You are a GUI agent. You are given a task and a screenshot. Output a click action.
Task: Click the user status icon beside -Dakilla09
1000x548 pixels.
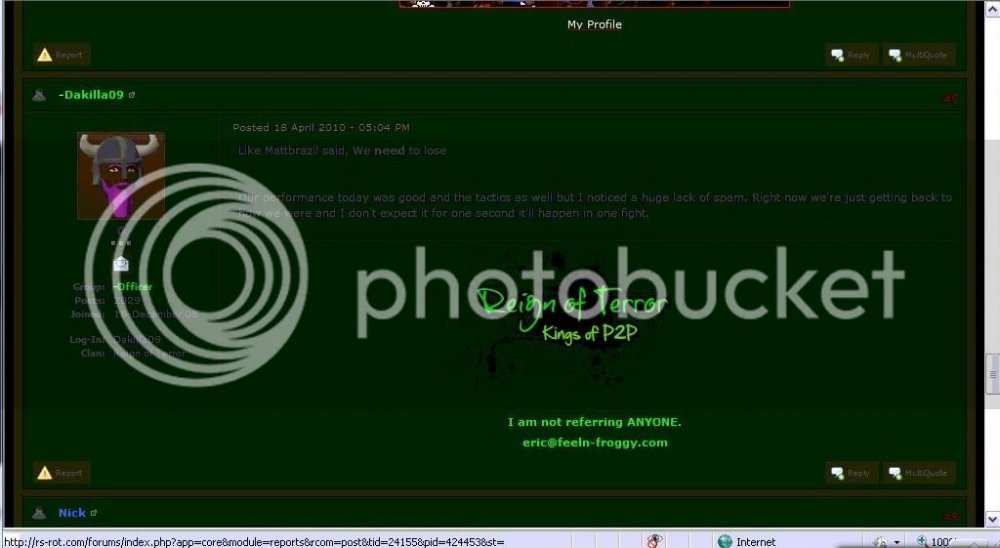click(x=40, y=95)
